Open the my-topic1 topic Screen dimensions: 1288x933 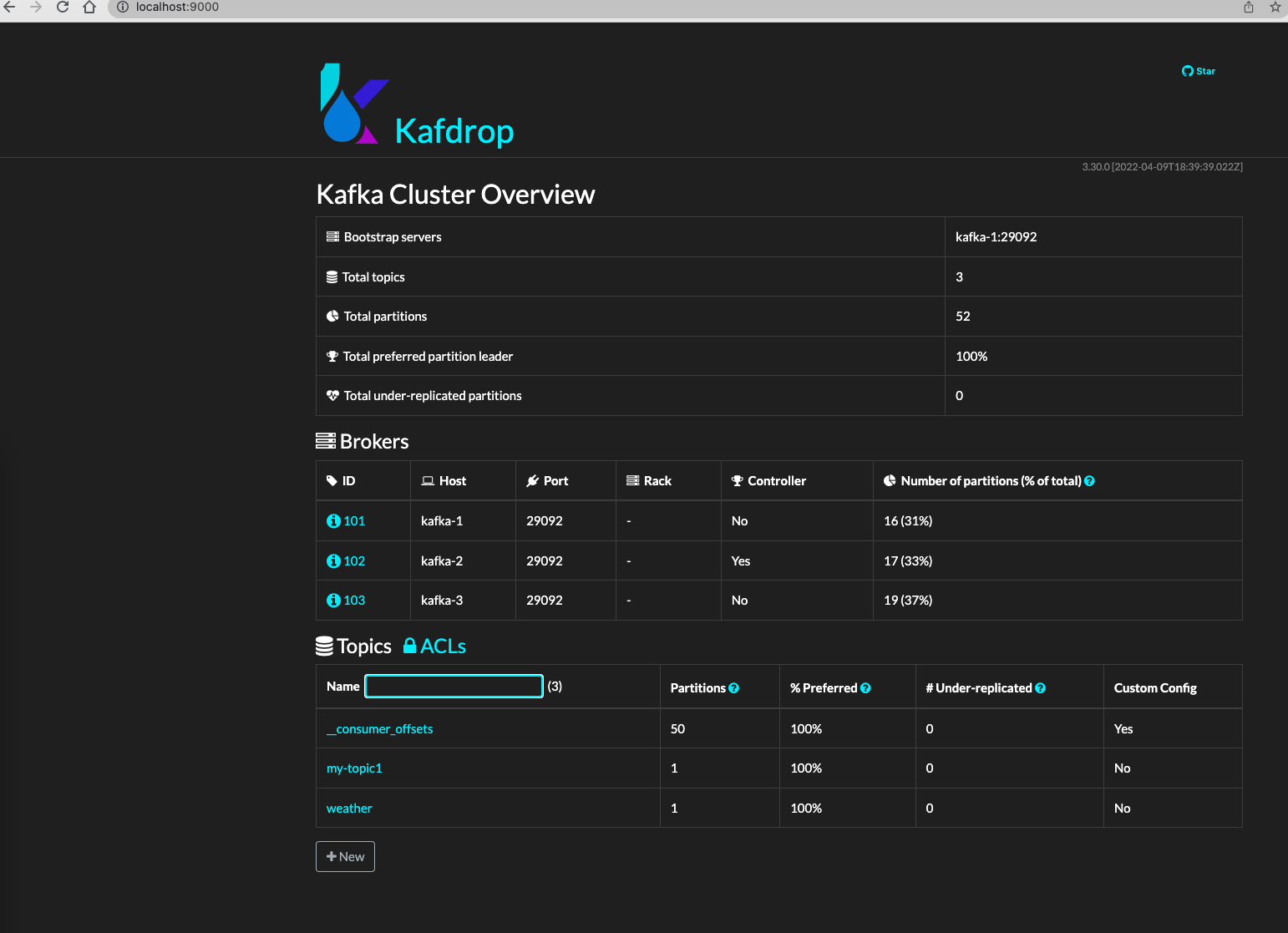[354, 768]
